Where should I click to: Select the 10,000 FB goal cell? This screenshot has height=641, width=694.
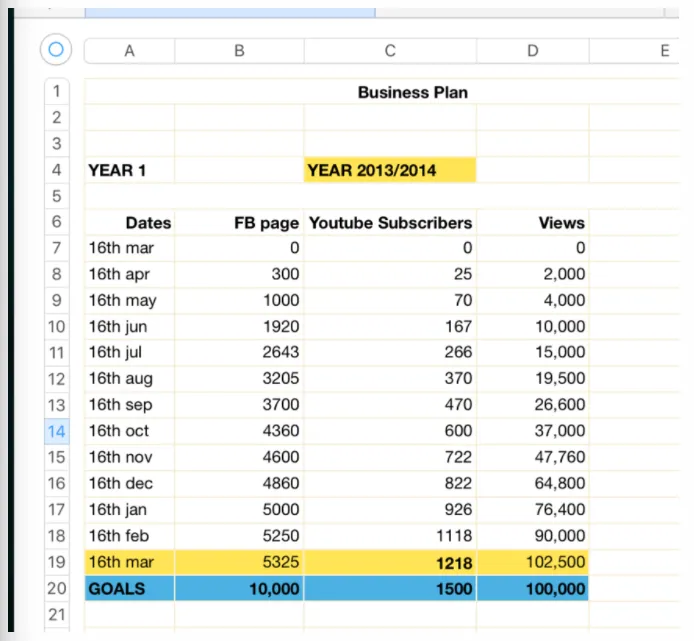[239, 588]
